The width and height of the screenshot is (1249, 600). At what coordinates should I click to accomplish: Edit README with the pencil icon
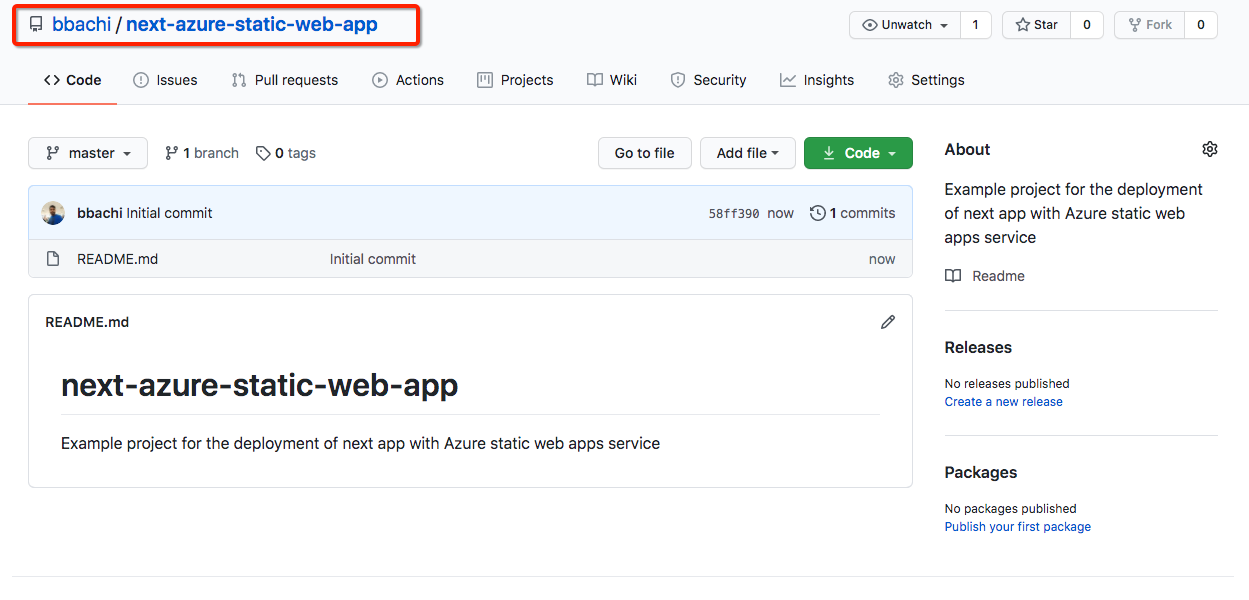887,322
